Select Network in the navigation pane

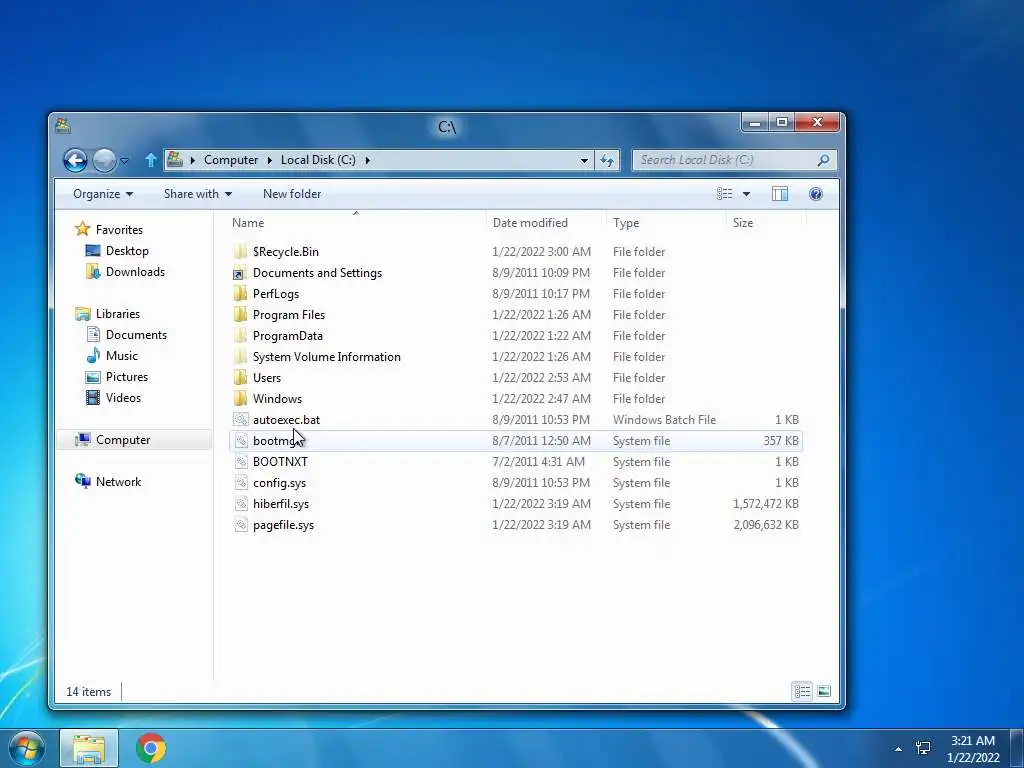(x=118, y=482)
